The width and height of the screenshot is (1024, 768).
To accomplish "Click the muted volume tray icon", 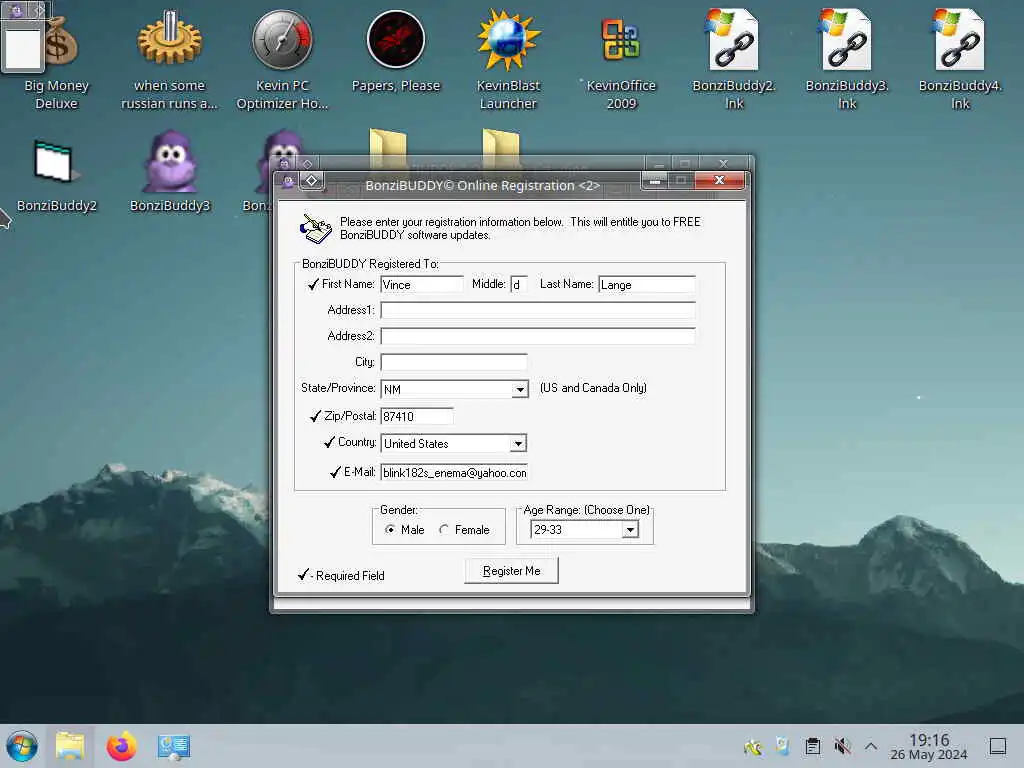I will [842, 746].
